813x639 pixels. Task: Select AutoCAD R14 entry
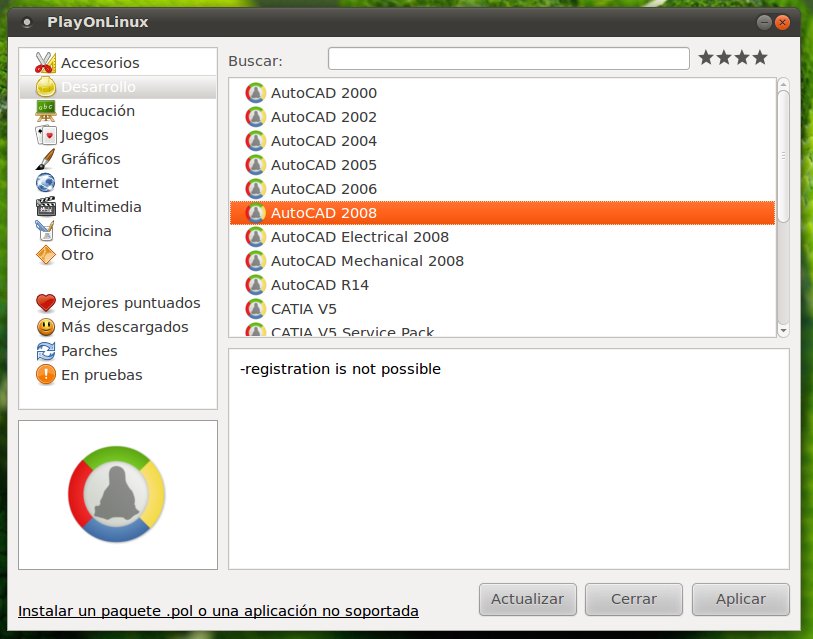pos(502,285)
